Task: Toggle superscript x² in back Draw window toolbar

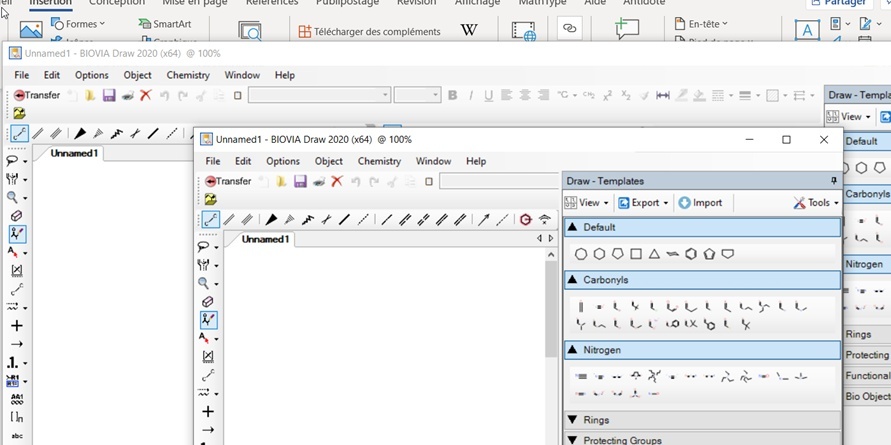Action: [607, 95]
